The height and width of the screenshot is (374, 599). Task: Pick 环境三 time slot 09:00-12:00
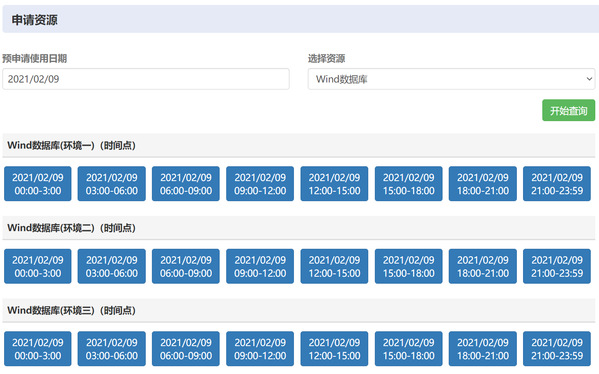(x=260, y=349)
